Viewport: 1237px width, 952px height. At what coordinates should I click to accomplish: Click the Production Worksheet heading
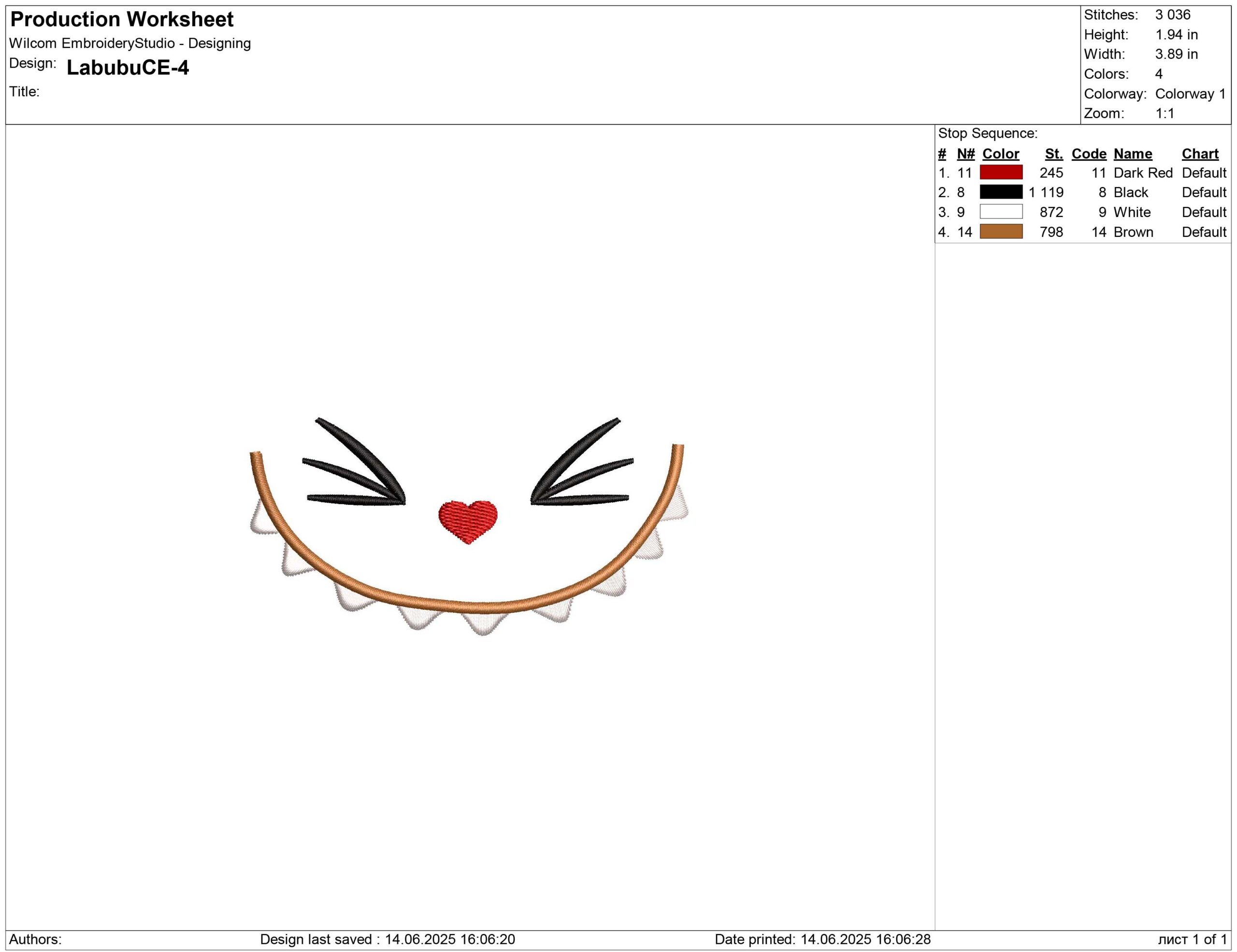click(x=122, y=19)
